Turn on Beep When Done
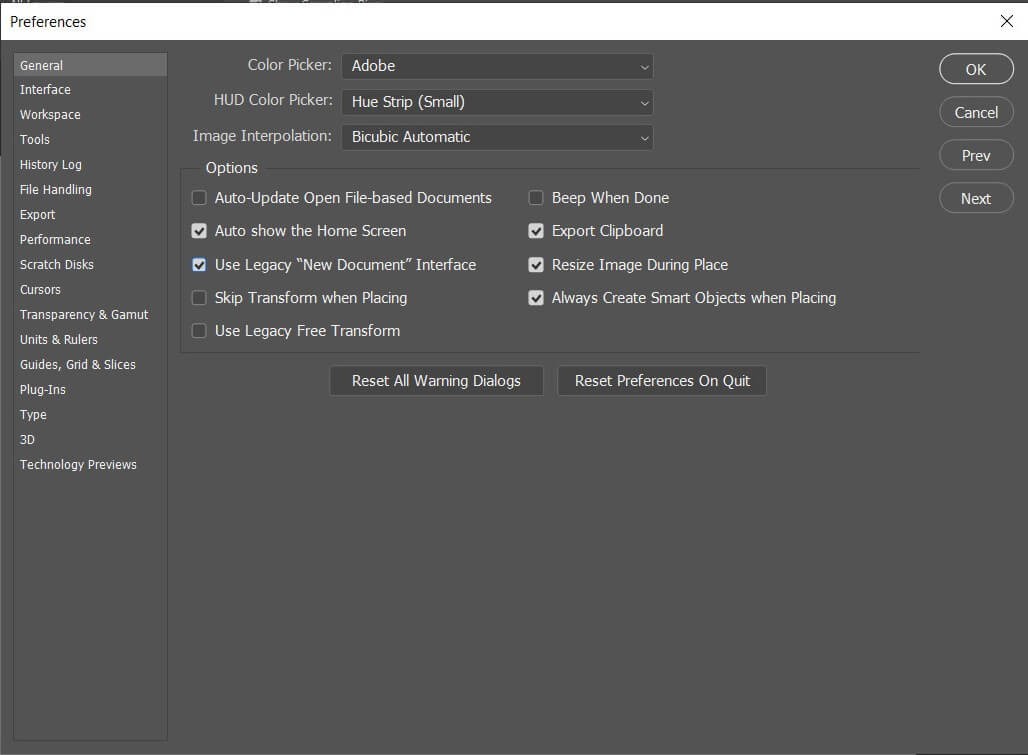This screenshot has width=1028, height=755. 536,198
